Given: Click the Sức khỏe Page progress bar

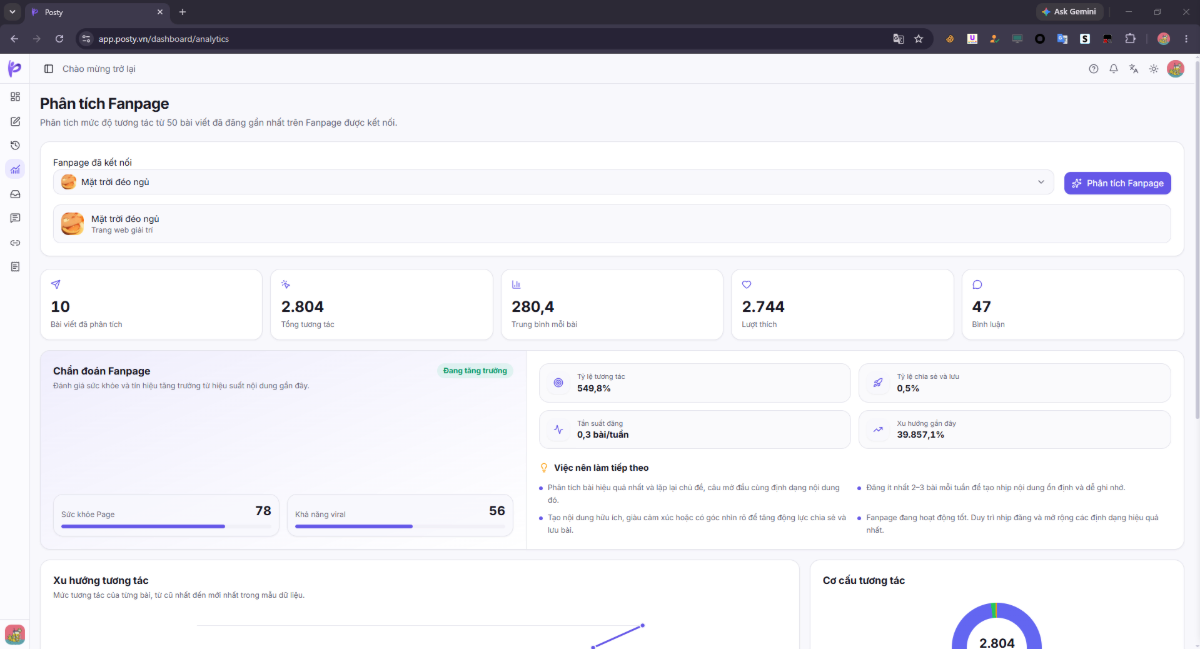Looking at the screenshot, I should pos(166,526).
